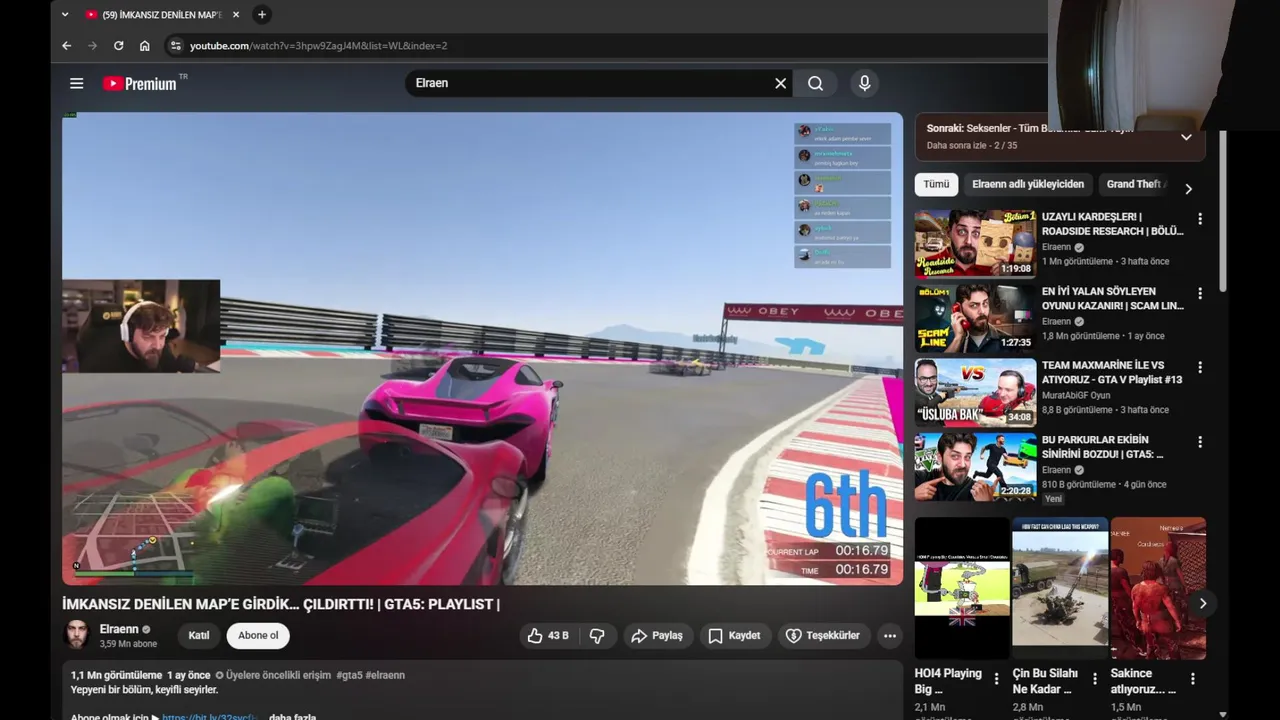Open options for UZAYLI KARDEŞLER video
The height and width of the screenshot is (720, 1280).
(x=1200, y=219)
